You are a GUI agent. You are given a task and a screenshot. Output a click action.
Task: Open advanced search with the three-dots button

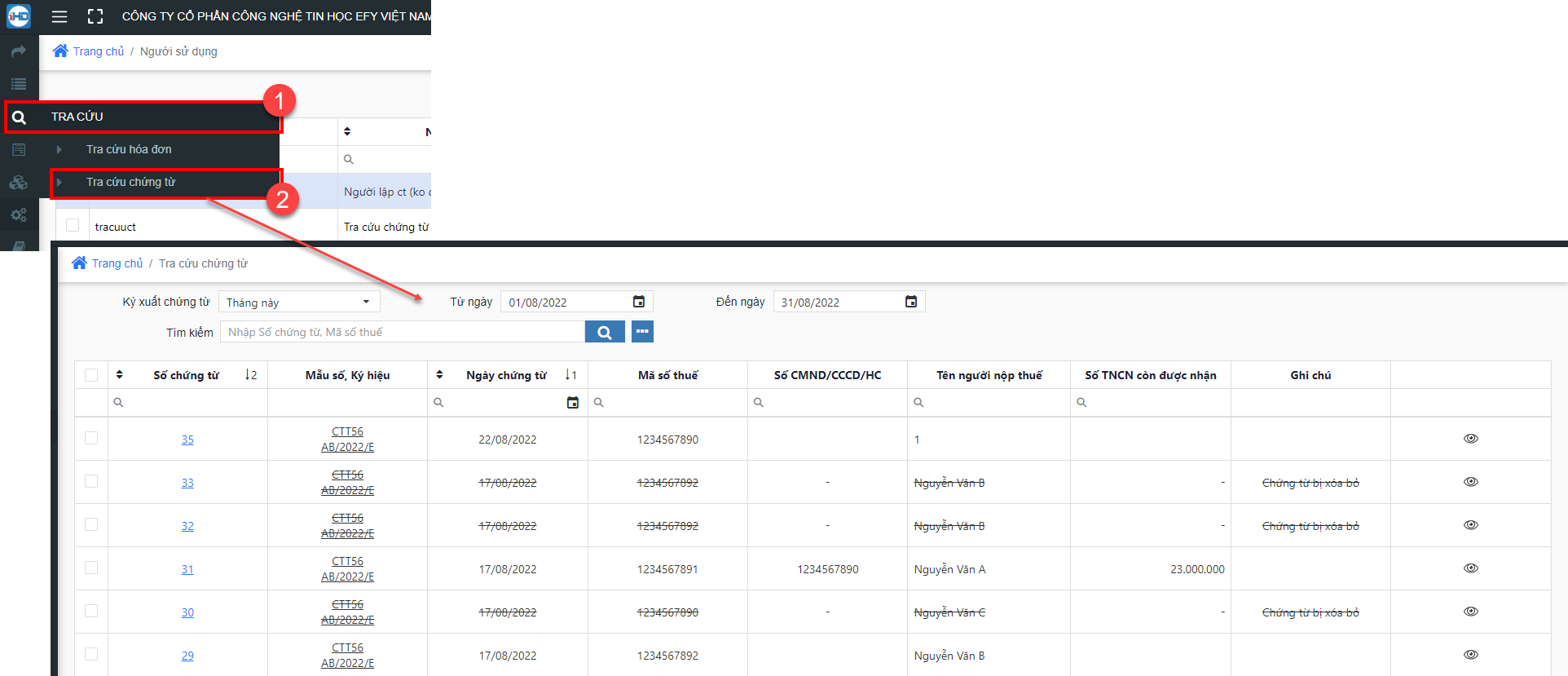click(642, 331)
